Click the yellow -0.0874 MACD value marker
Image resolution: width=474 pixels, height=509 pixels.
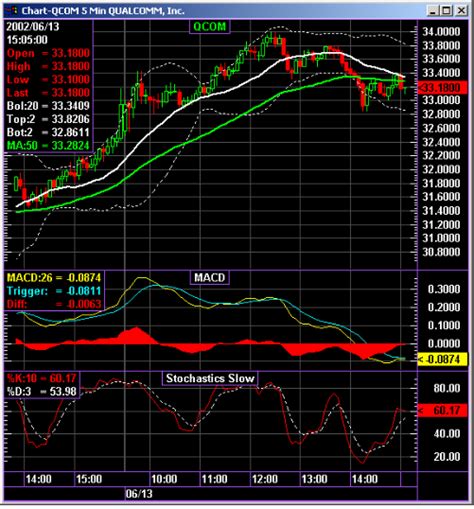(x=442, y=359)
